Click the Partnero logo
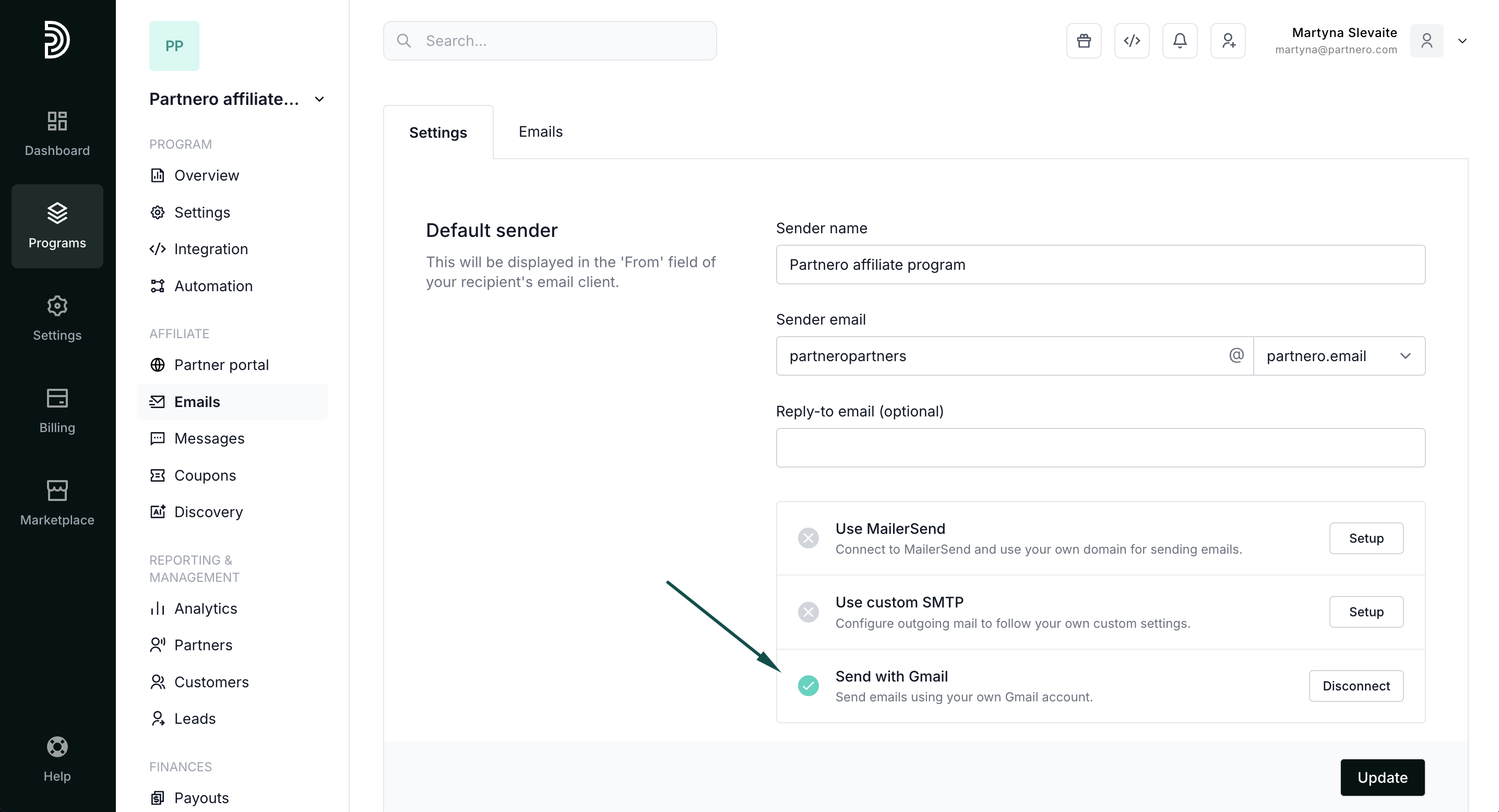The width and height of the screenshot is (1499, 812). (57, 40)
